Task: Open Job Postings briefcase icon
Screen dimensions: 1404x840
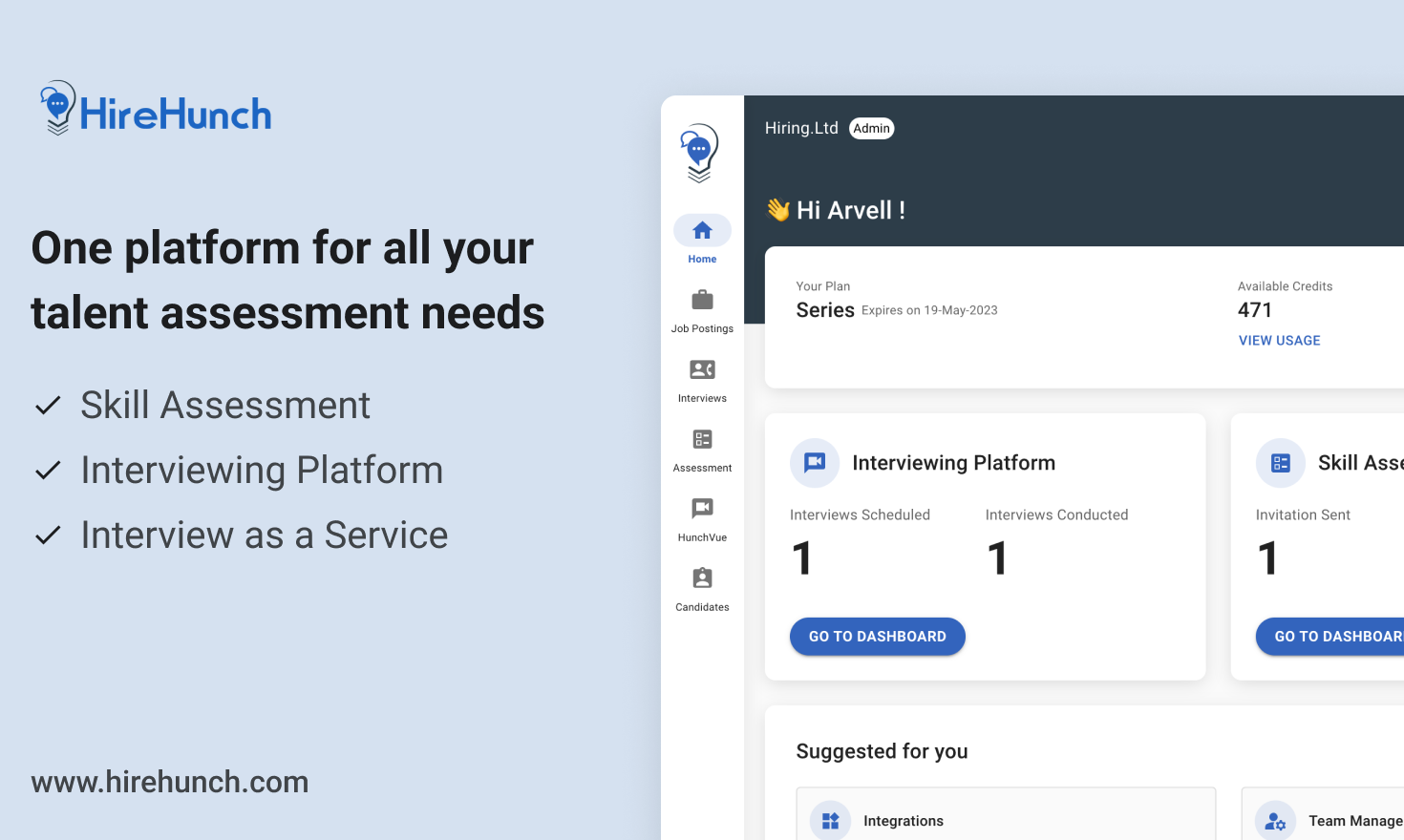Action: point(702,300)
